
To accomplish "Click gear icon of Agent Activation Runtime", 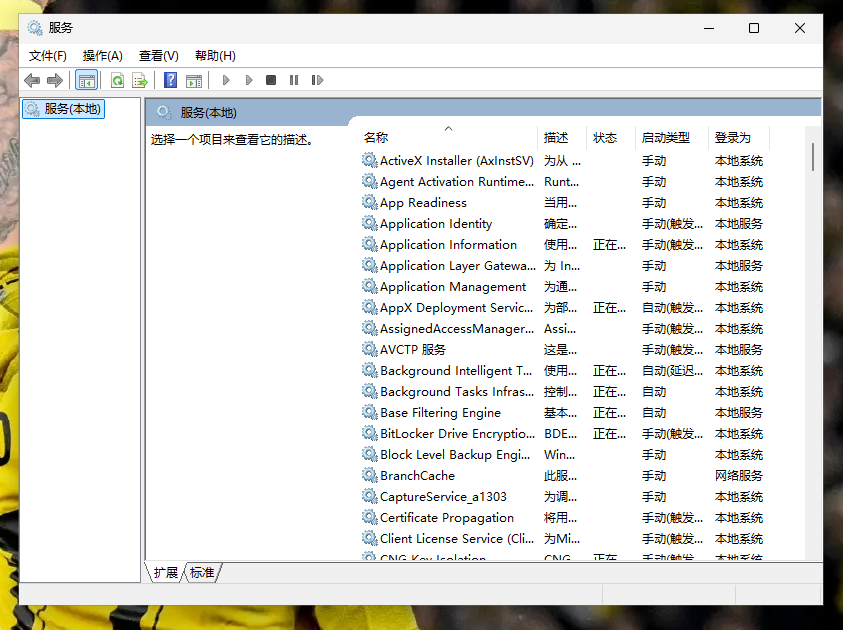I will [x=369, y=181].
